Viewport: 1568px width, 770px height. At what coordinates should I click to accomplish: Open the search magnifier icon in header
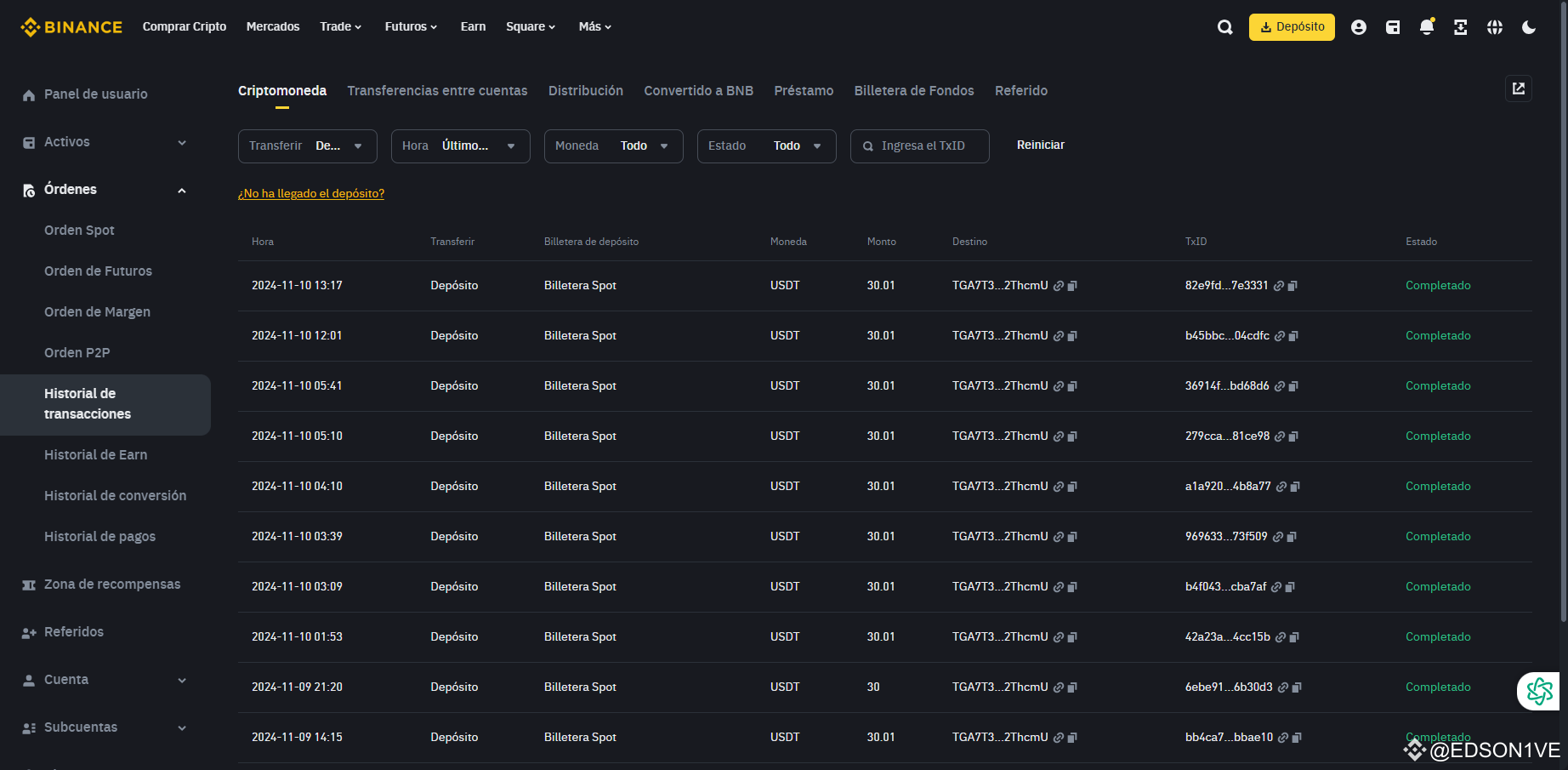coord(1224,27)
